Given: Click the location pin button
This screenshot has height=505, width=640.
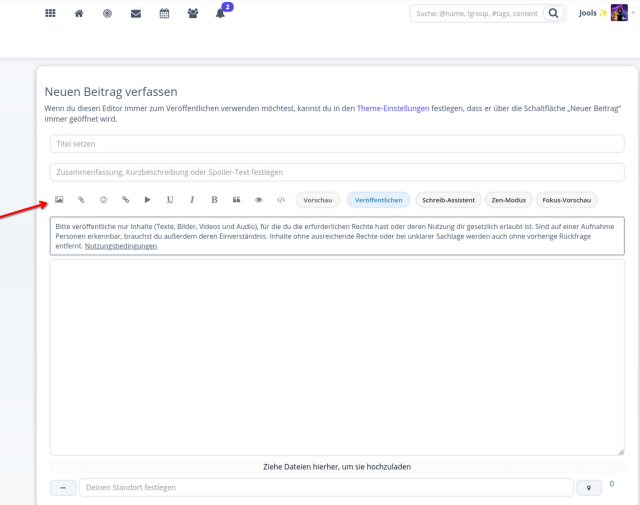Looking at the screenshot, I should pos(589,488).
